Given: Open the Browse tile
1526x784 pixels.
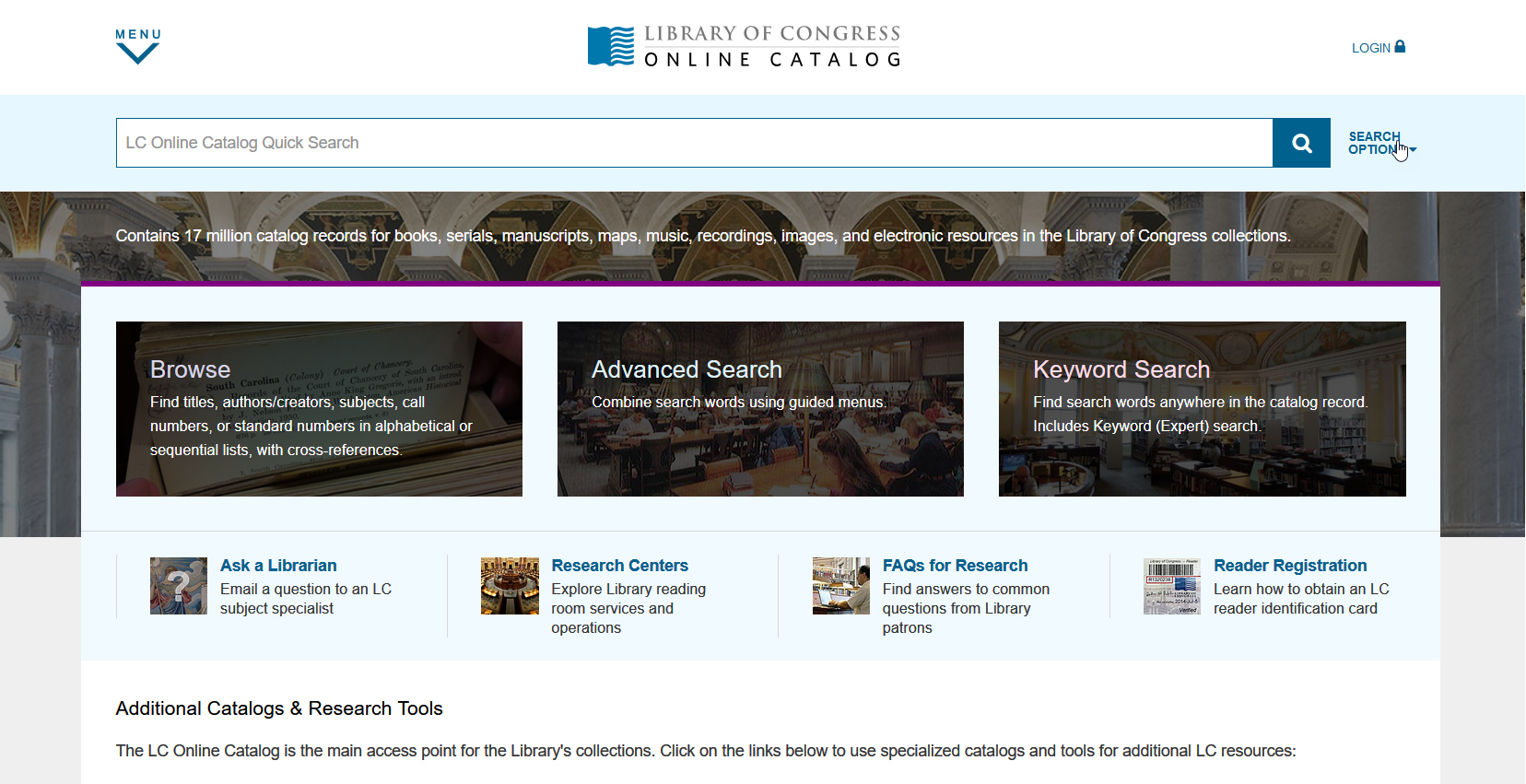Looking at the screenshot, I should [319, 409].
